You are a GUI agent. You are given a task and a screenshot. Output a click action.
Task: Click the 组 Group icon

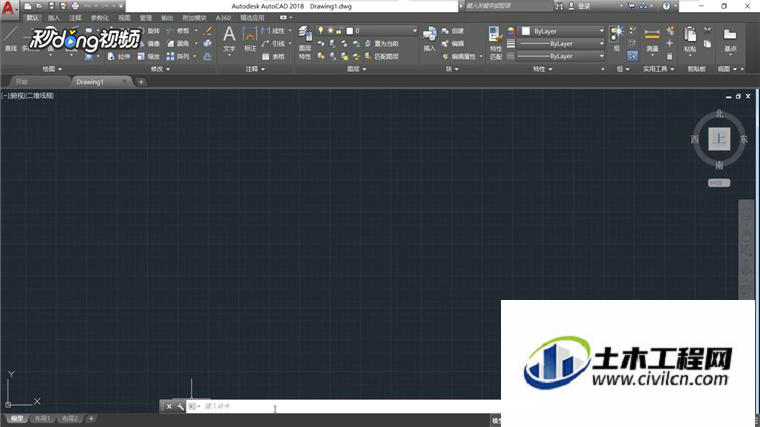tap(617, 39)
